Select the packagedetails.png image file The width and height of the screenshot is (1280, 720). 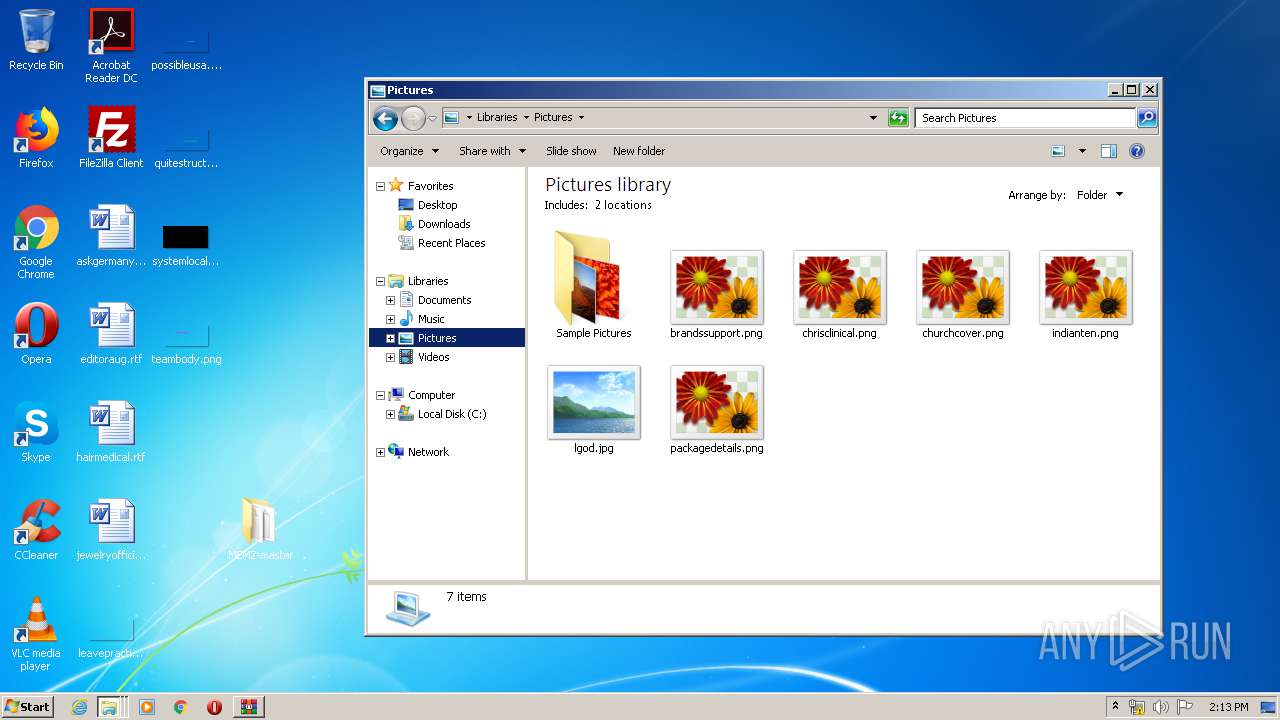[x=716, y=402]
